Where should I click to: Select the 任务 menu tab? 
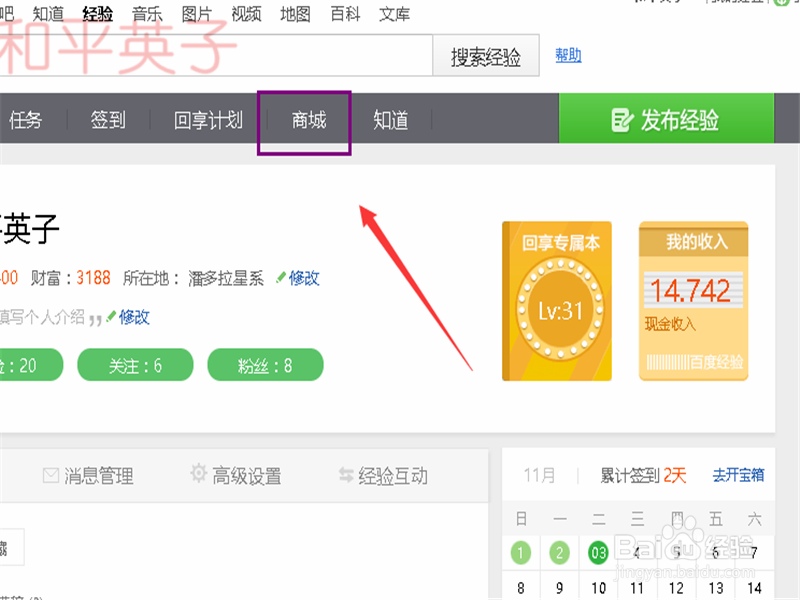(x=26, y=120)
